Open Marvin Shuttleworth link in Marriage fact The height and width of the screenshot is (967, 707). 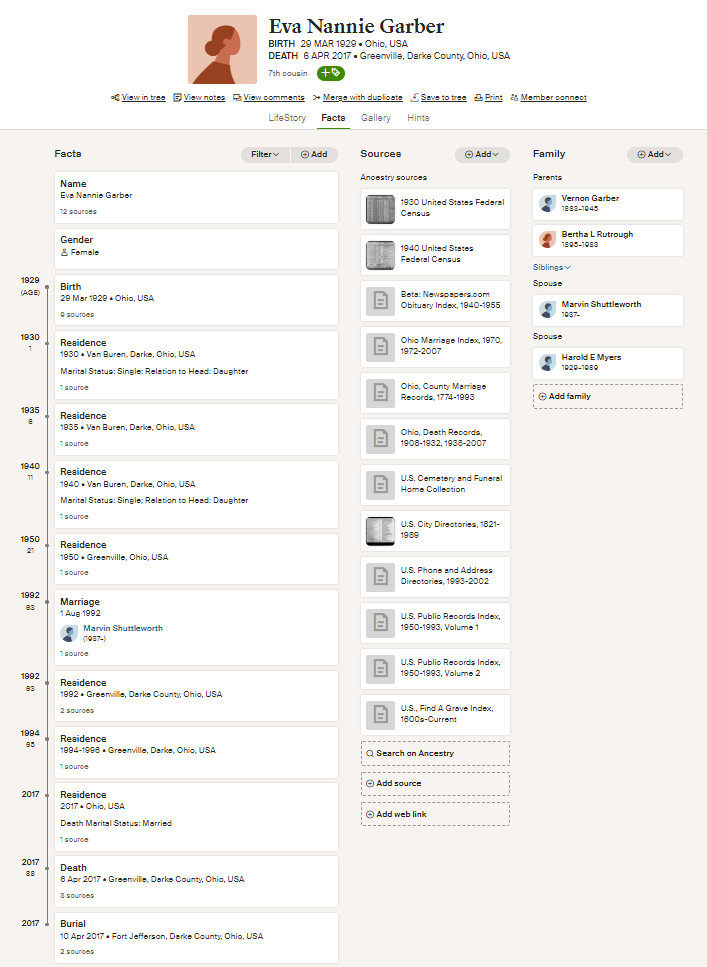[124, 628]
